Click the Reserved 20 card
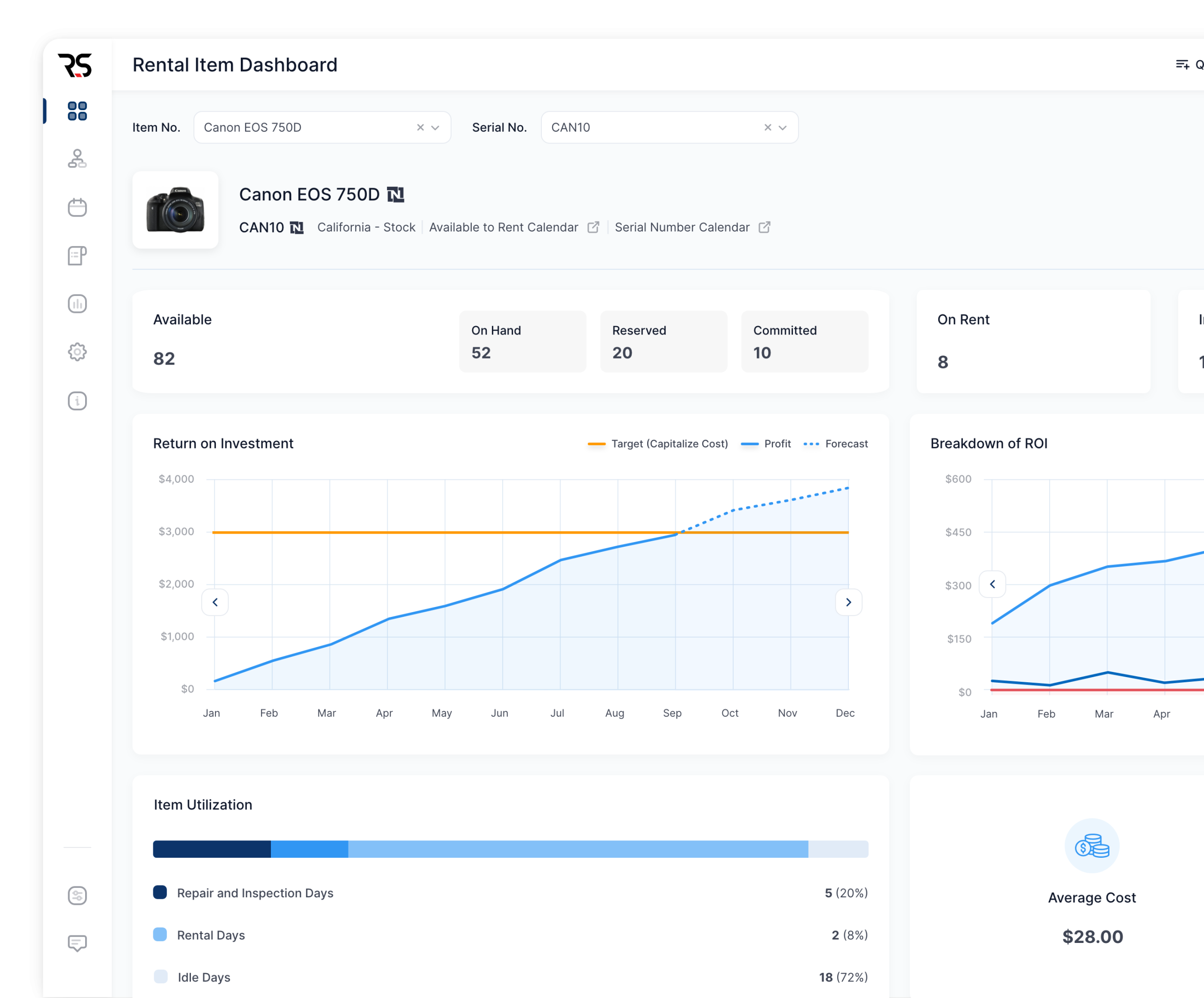Image resolution: width=1204 pixels, height=998 pixels. (664, 342)
